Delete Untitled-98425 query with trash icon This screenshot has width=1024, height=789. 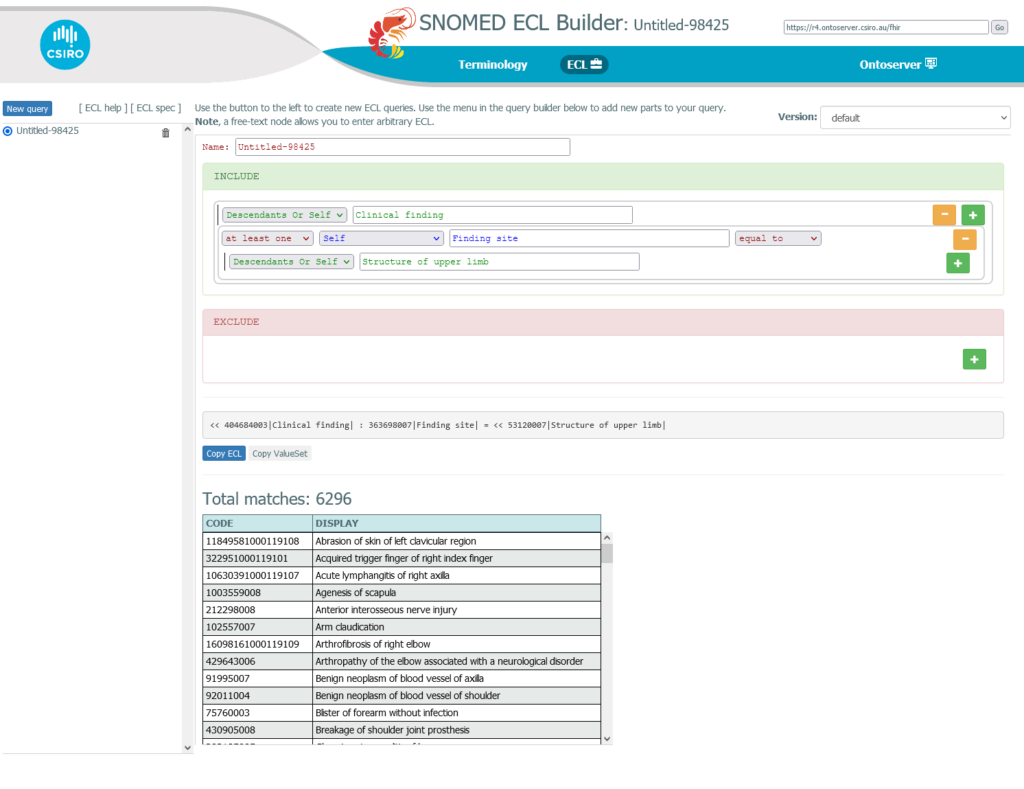click(x=166, y=133)
